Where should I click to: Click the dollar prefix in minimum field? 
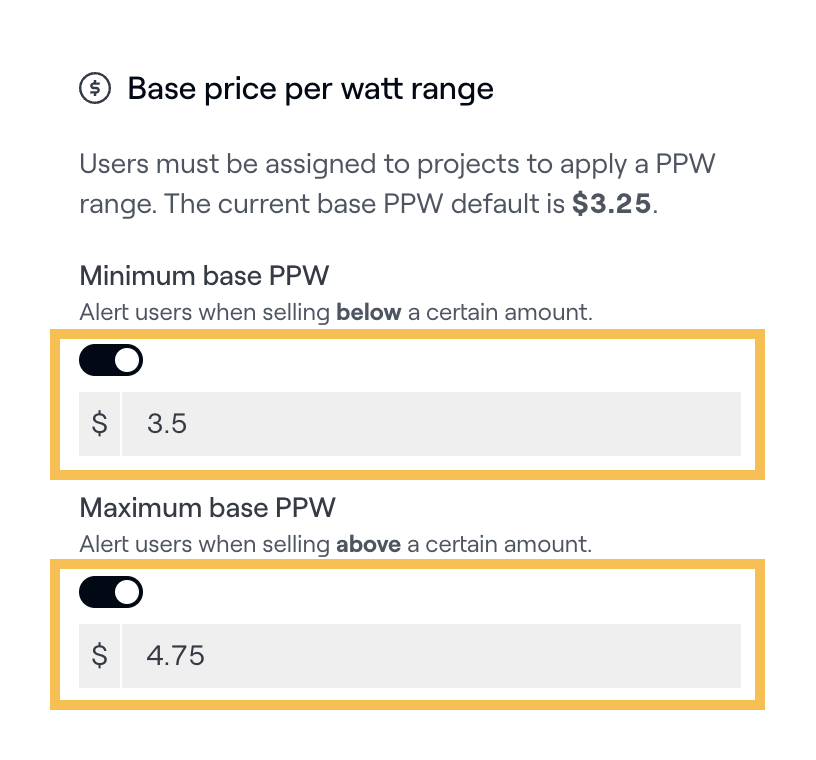99,424
